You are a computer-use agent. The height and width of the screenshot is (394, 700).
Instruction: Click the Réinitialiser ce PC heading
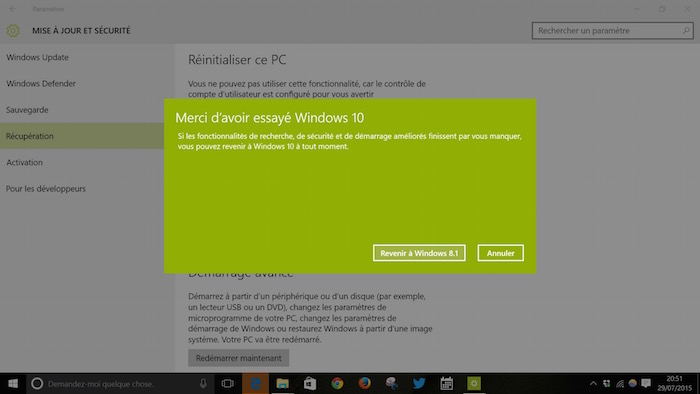pyautogui.click(x=237, y=60)
